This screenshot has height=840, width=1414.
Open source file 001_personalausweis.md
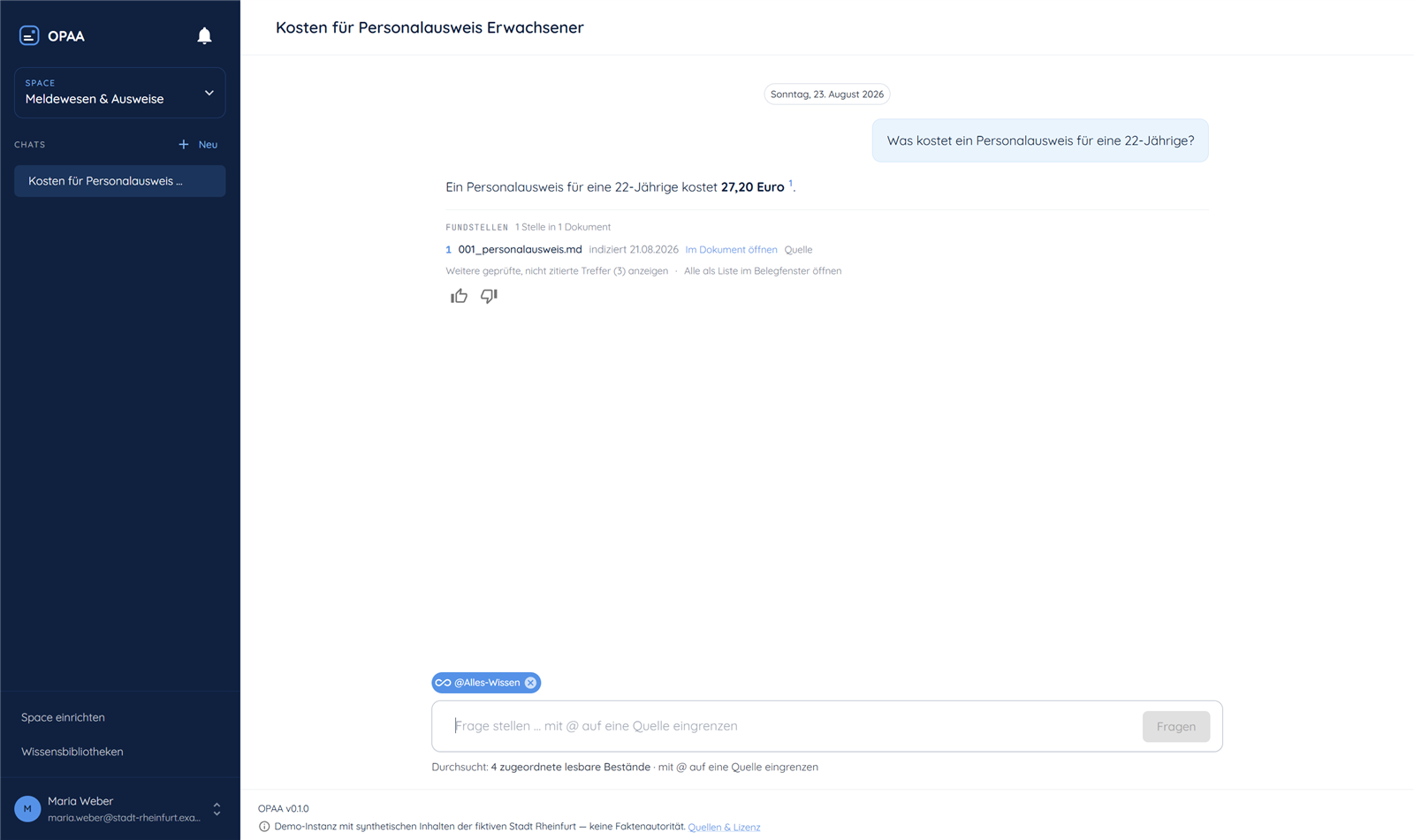tap(520, 249)
